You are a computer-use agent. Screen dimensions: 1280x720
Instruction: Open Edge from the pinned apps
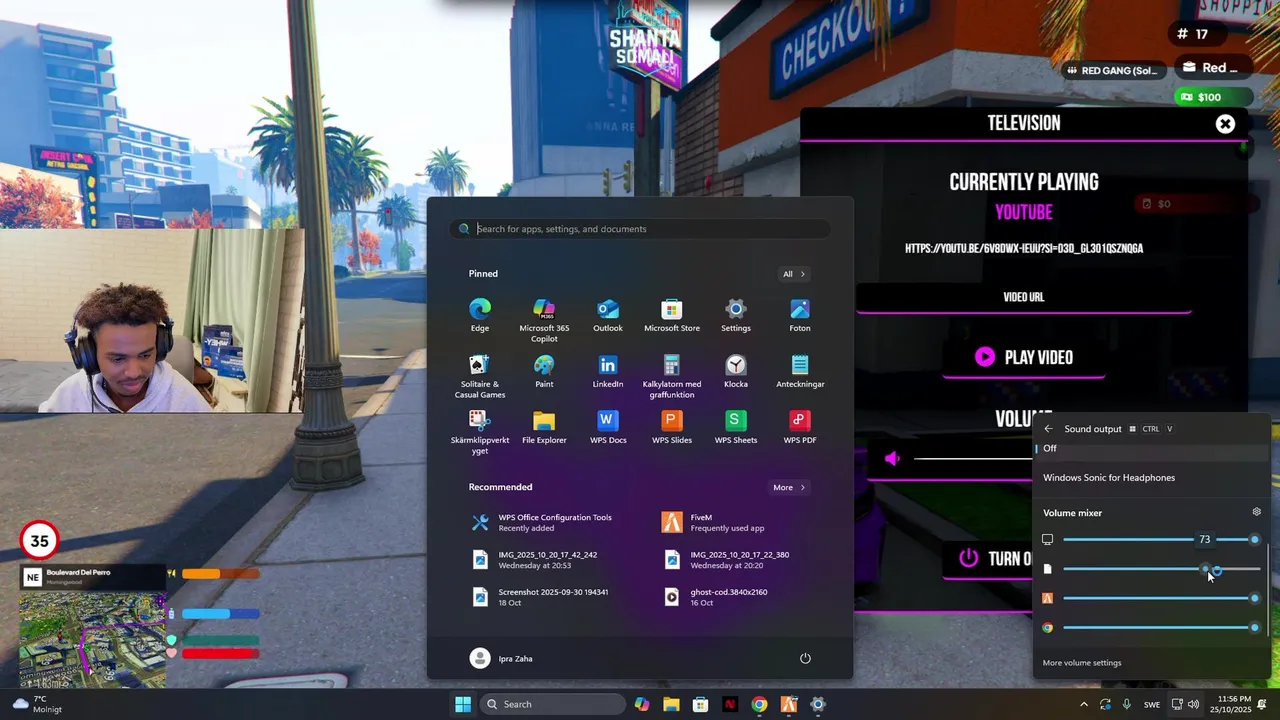tap(480, 315)
